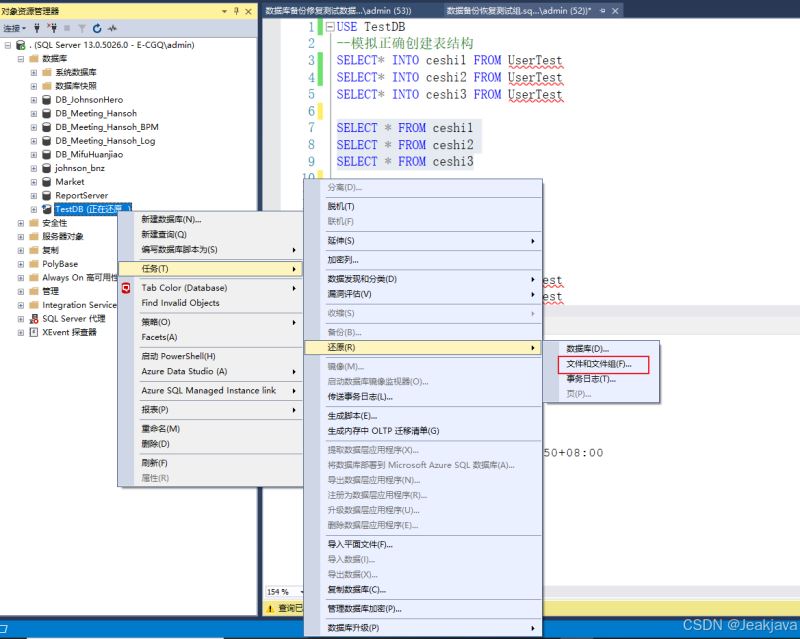Pin the Object Explorer panel

point(236,11)
